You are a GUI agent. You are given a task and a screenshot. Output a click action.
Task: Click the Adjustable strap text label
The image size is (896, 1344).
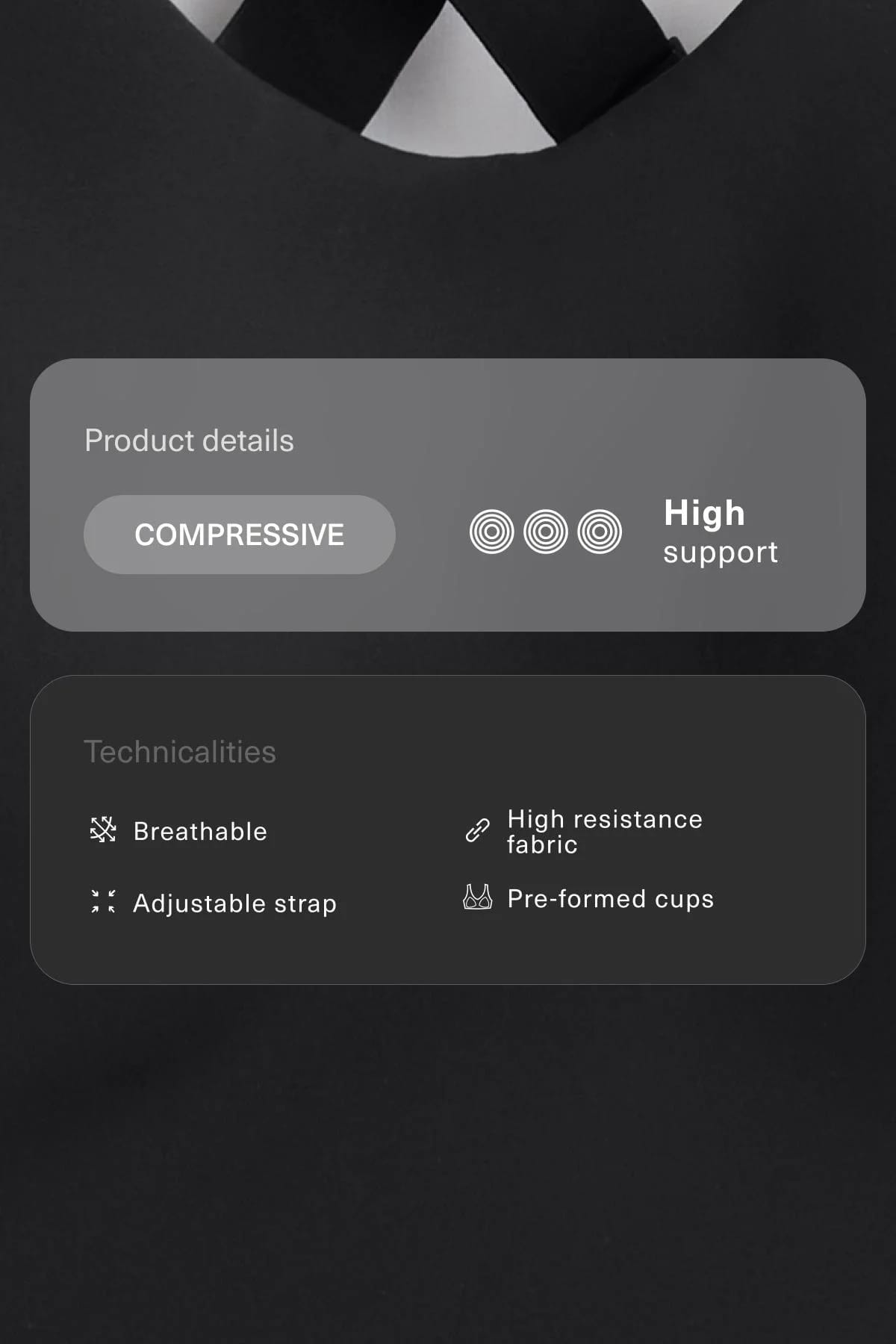235,903
